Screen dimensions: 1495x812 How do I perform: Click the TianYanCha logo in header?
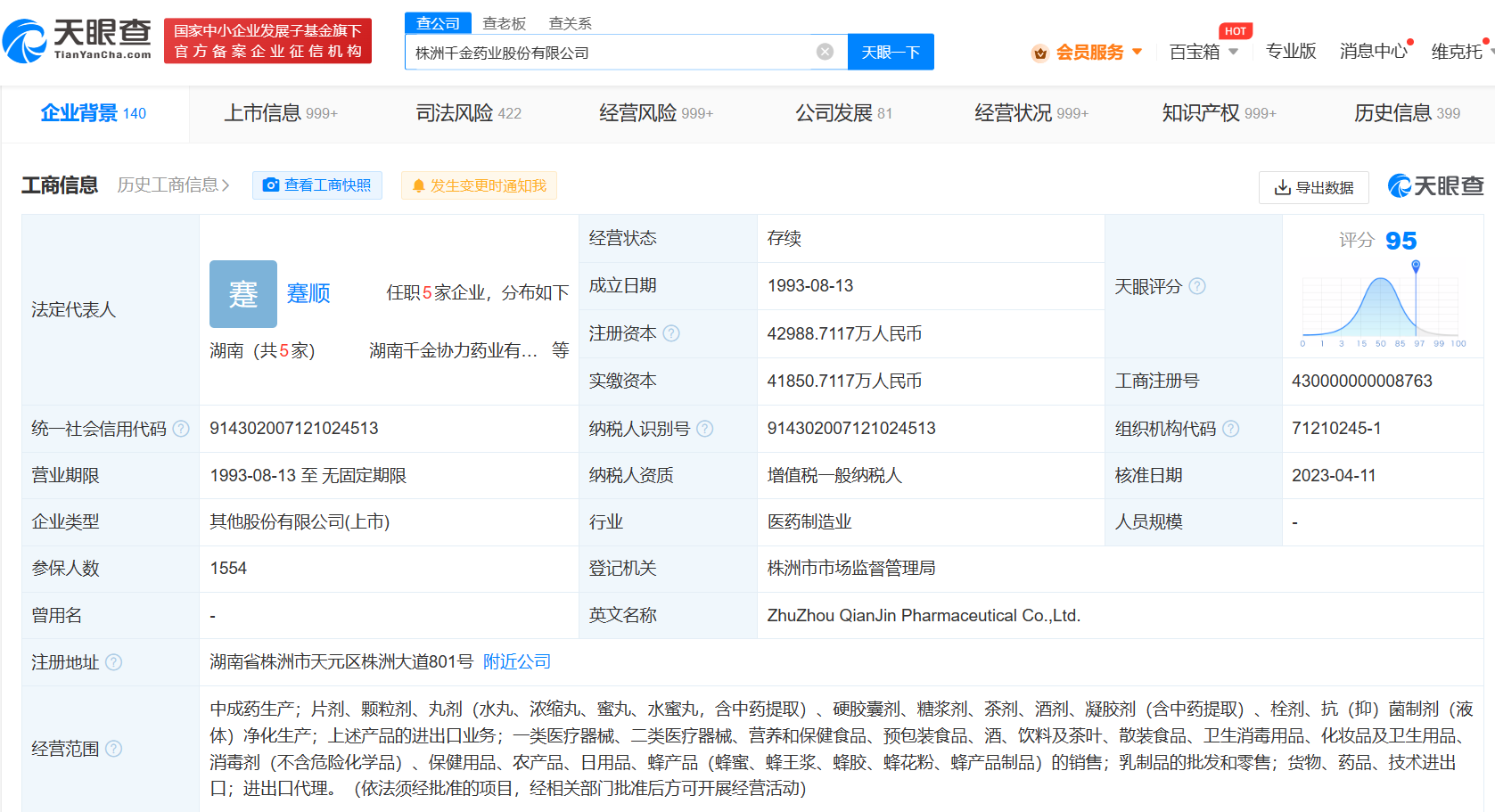[77, 41]
